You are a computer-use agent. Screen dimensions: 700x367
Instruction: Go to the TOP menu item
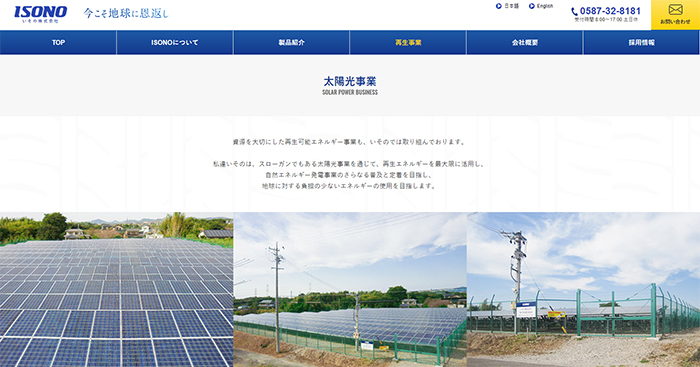pyautogui.click(x=58, y=42)
